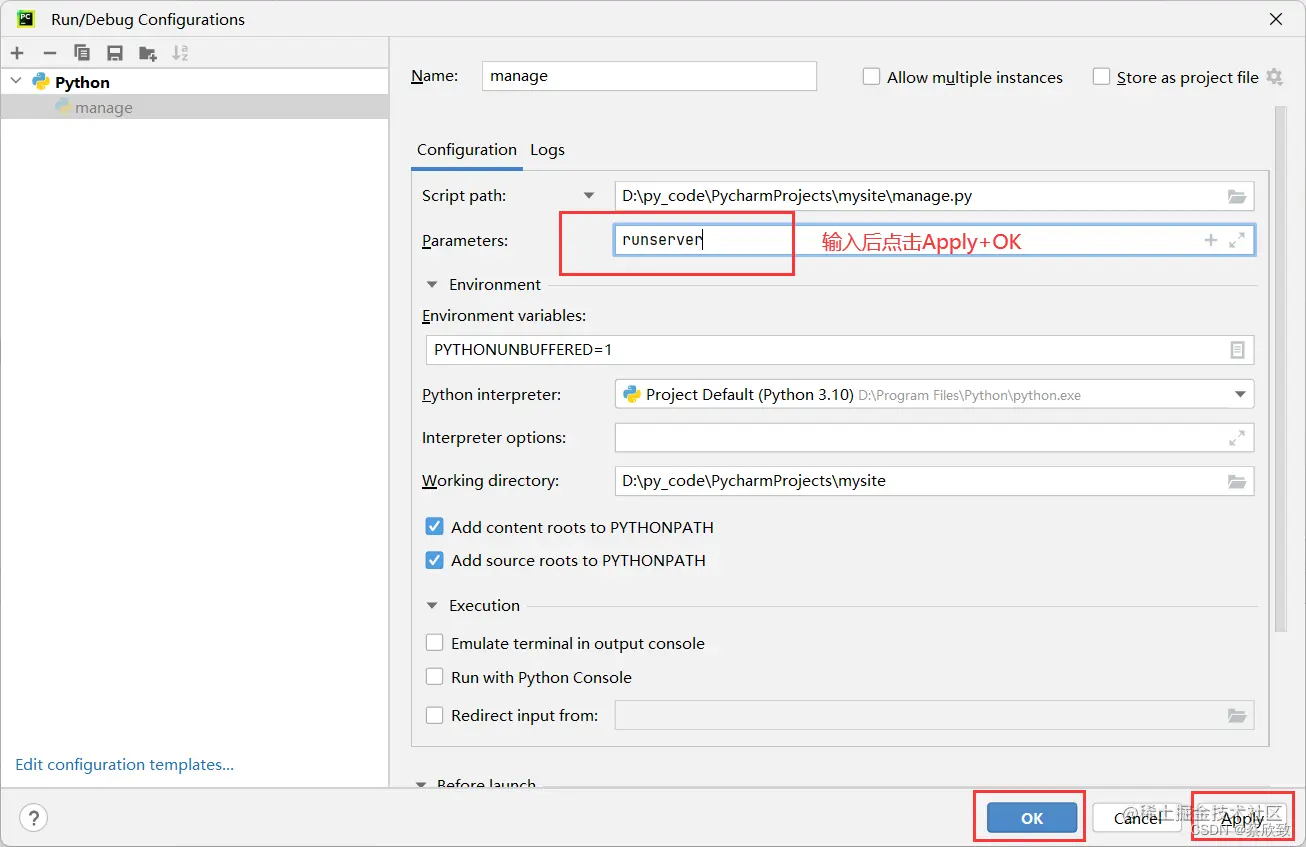This screenshot has width=1306, height=847.
Task: Remove the configuration using the minus icon
Action: [x=50, y=53]
